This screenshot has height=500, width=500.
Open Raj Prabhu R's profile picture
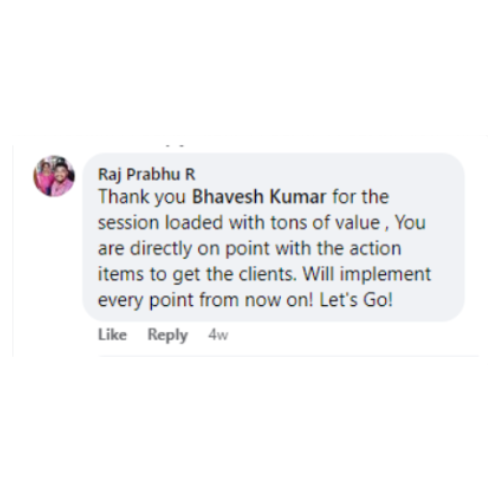point(54,176)
